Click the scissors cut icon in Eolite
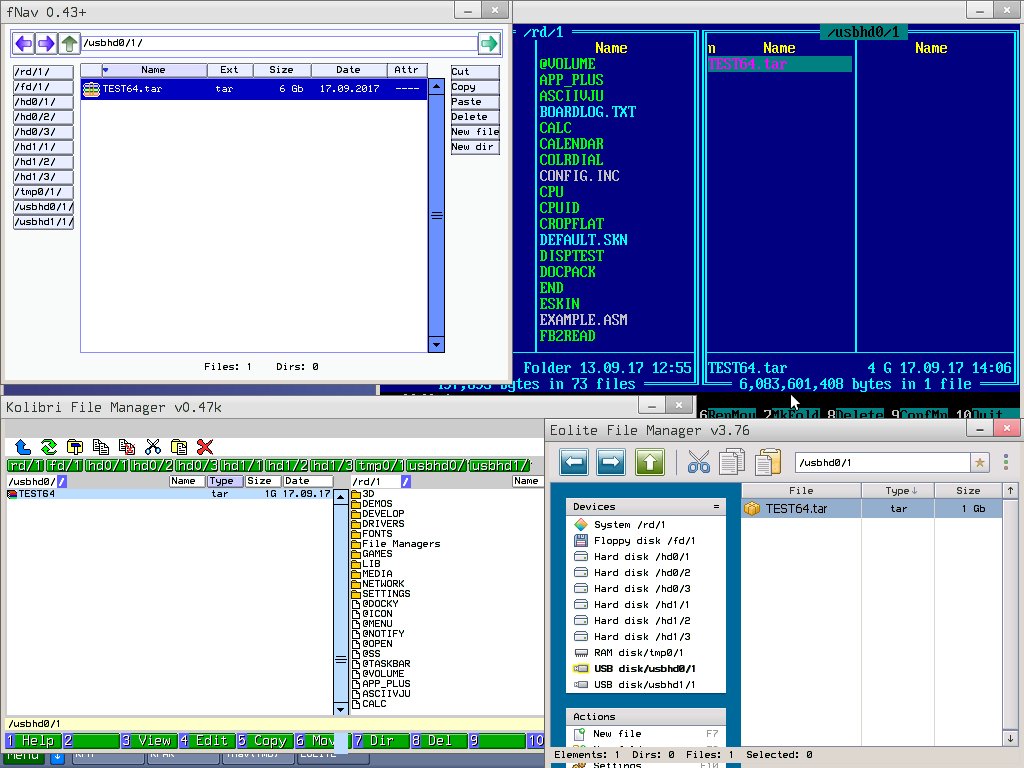This screenshot has height=768, width=1024. pos(698,462)
